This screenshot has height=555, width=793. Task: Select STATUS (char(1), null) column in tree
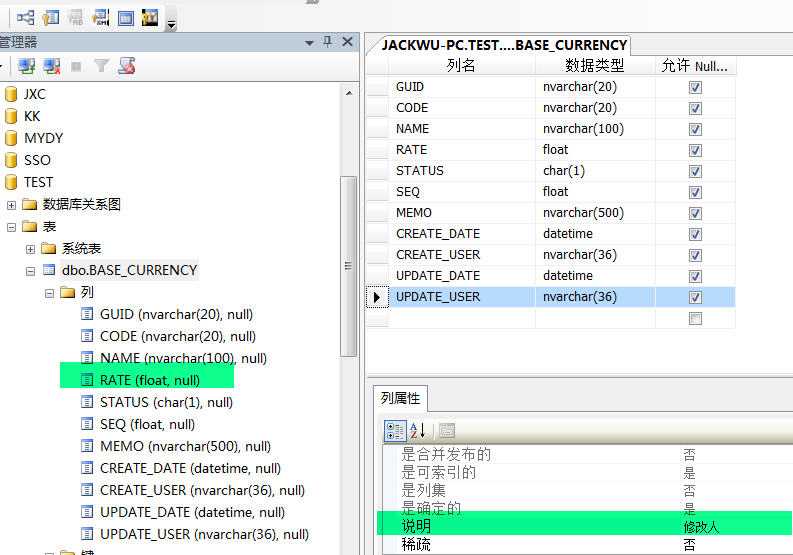[x=166, y=403]
